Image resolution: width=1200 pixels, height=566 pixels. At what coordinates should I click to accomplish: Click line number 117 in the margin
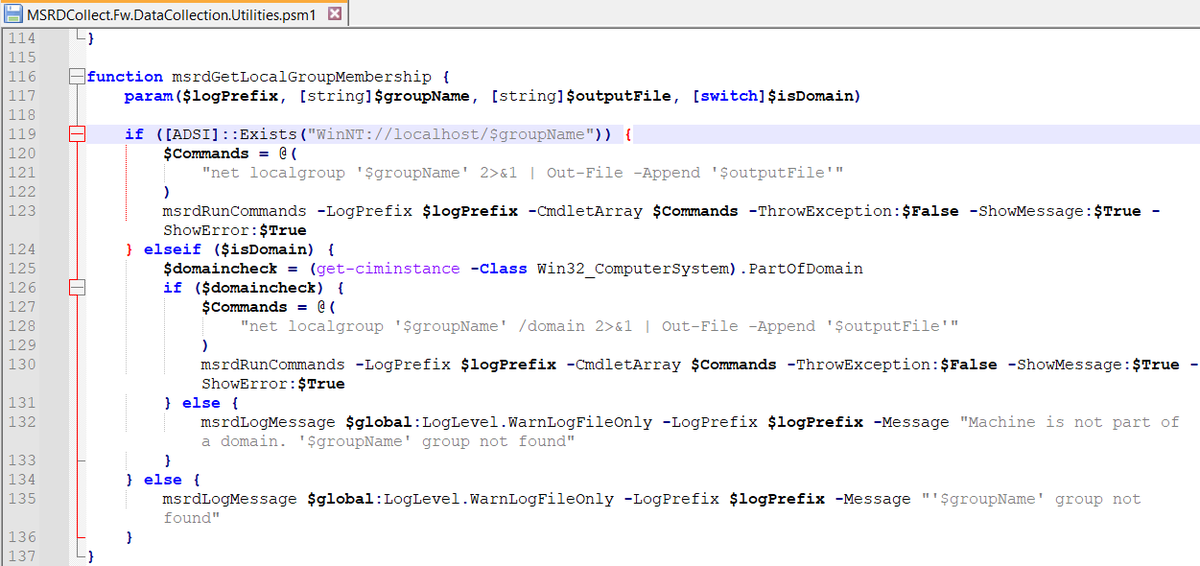coord(22,96)
